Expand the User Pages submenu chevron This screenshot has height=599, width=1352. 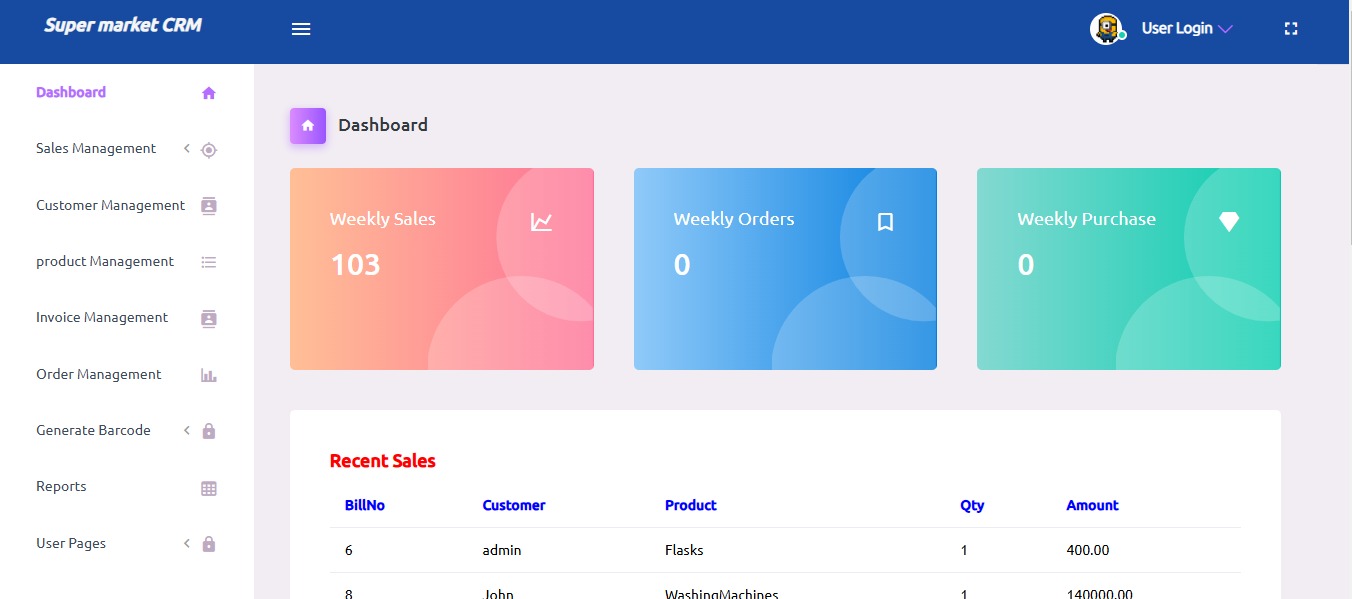[187, 543]
